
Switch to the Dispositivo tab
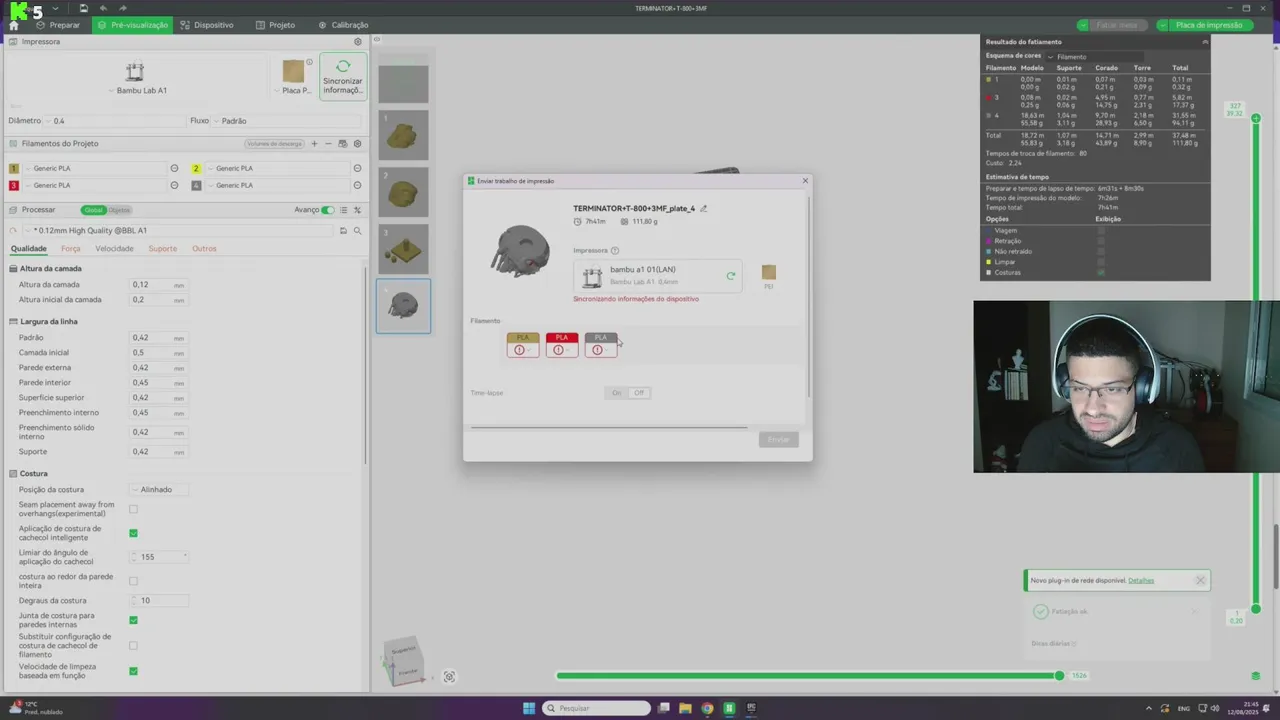tap(207, 25)
